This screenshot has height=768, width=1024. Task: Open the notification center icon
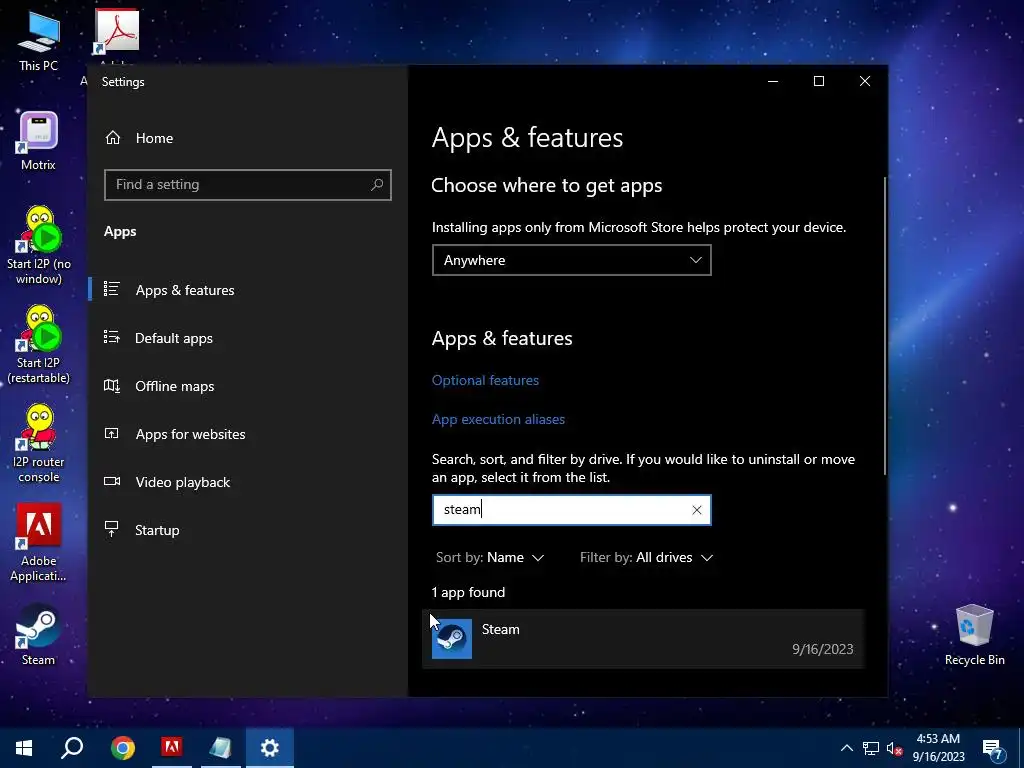(x=993, y=748)
